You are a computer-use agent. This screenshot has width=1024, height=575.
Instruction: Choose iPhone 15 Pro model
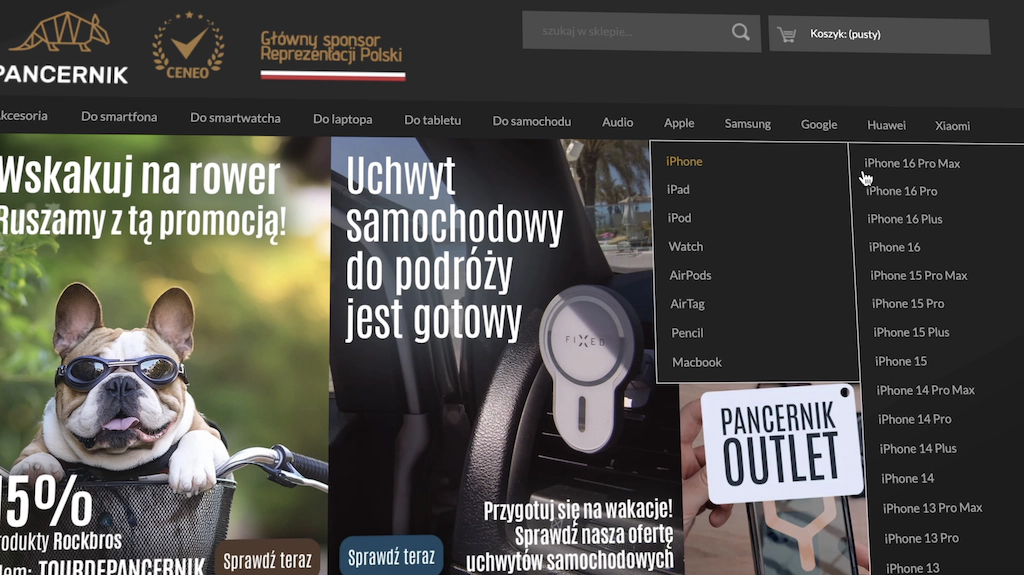[x=908, y=304]
